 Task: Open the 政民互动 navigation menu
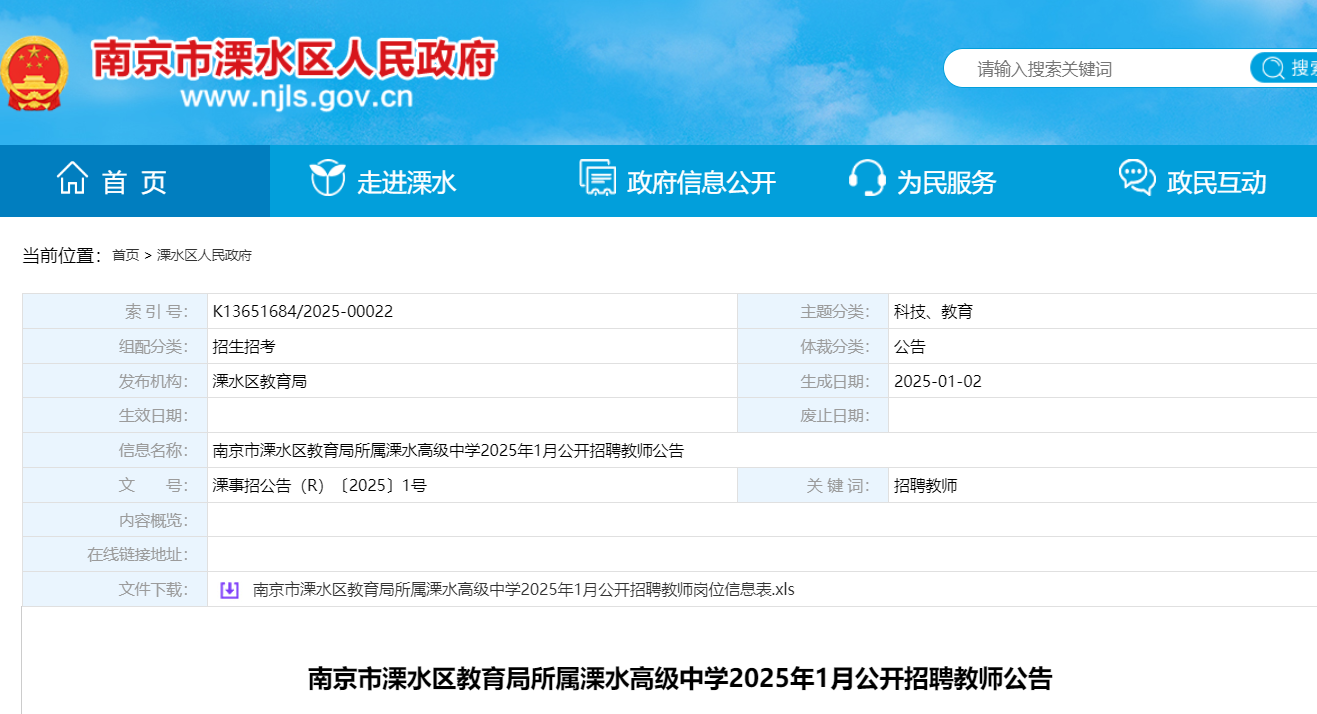[x=1192, y=181]
